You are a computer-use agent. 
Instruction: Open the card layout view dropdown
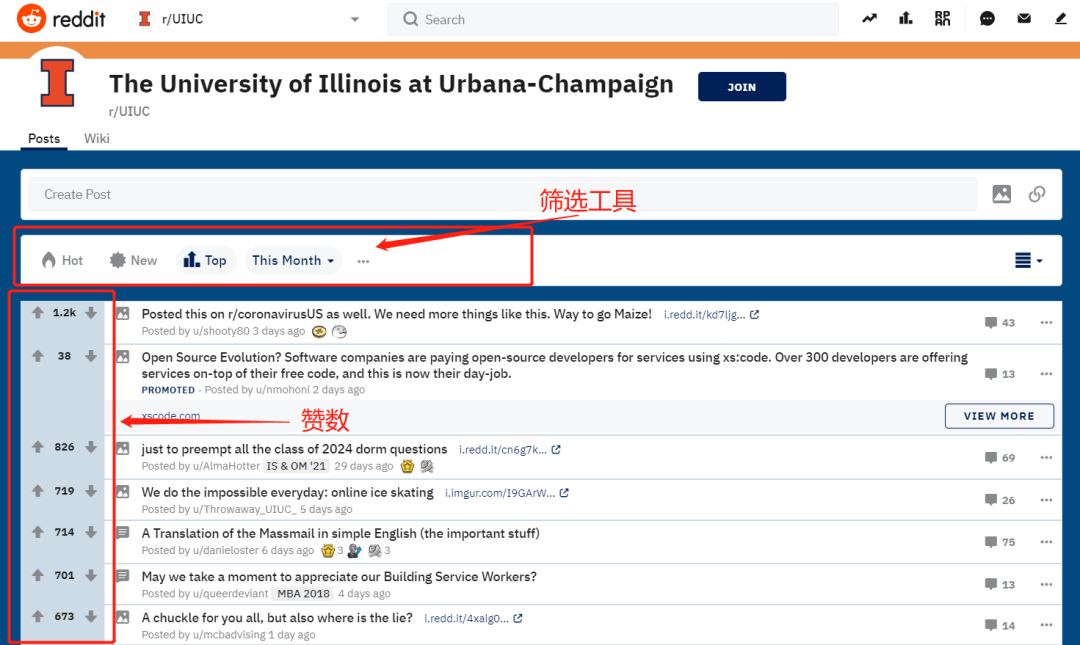click(1028, 260)
